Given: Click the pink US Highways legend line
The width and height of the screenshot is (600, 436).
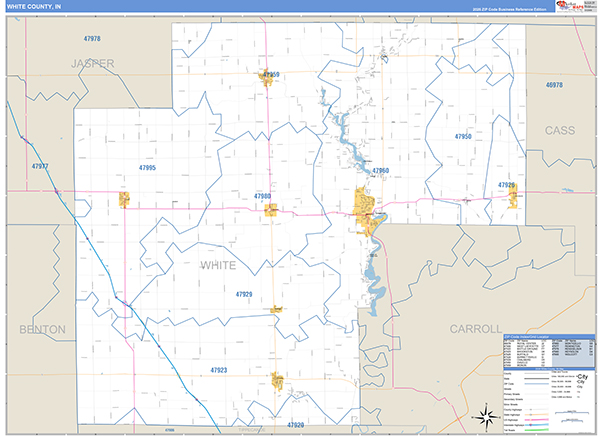Looking at the screenshot, I should [x=536, y=420].
